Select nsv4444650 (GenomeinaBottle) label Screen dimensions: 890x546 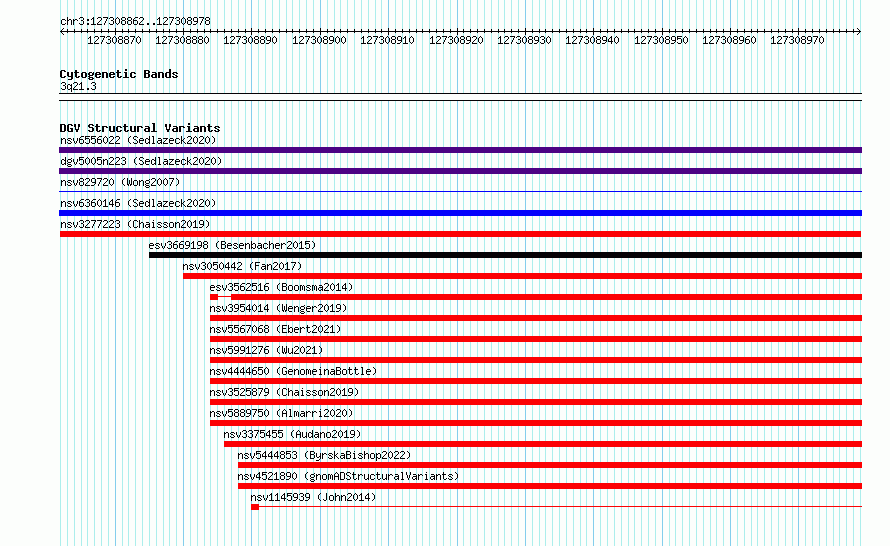click(293, 371)
